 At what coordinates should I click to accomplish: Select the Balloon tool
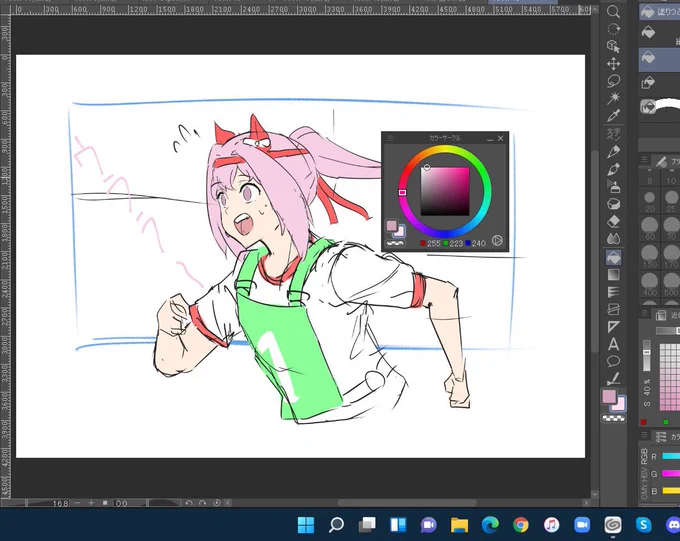pos(613,361)
